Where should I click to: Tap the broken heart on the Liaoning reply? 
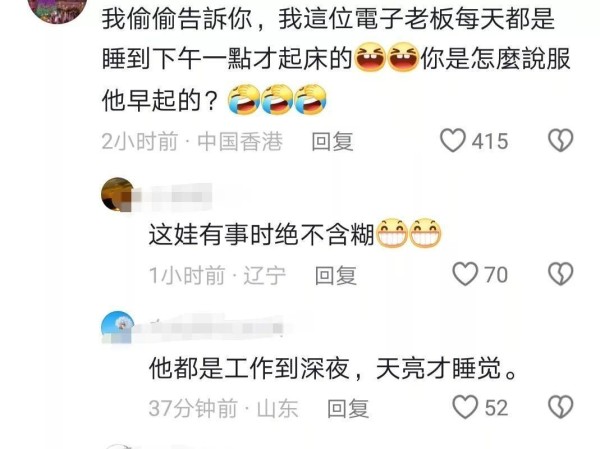561,274
